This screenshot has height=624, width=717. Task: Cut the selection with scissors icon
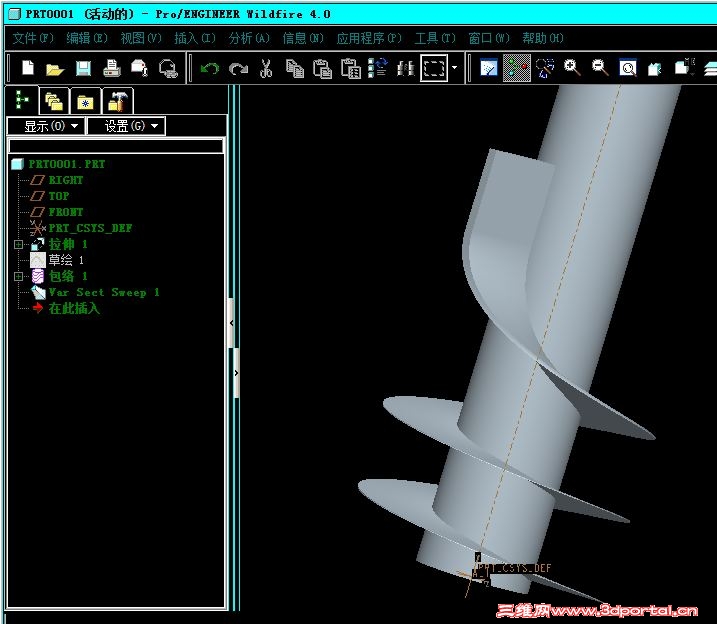[266, 69]
